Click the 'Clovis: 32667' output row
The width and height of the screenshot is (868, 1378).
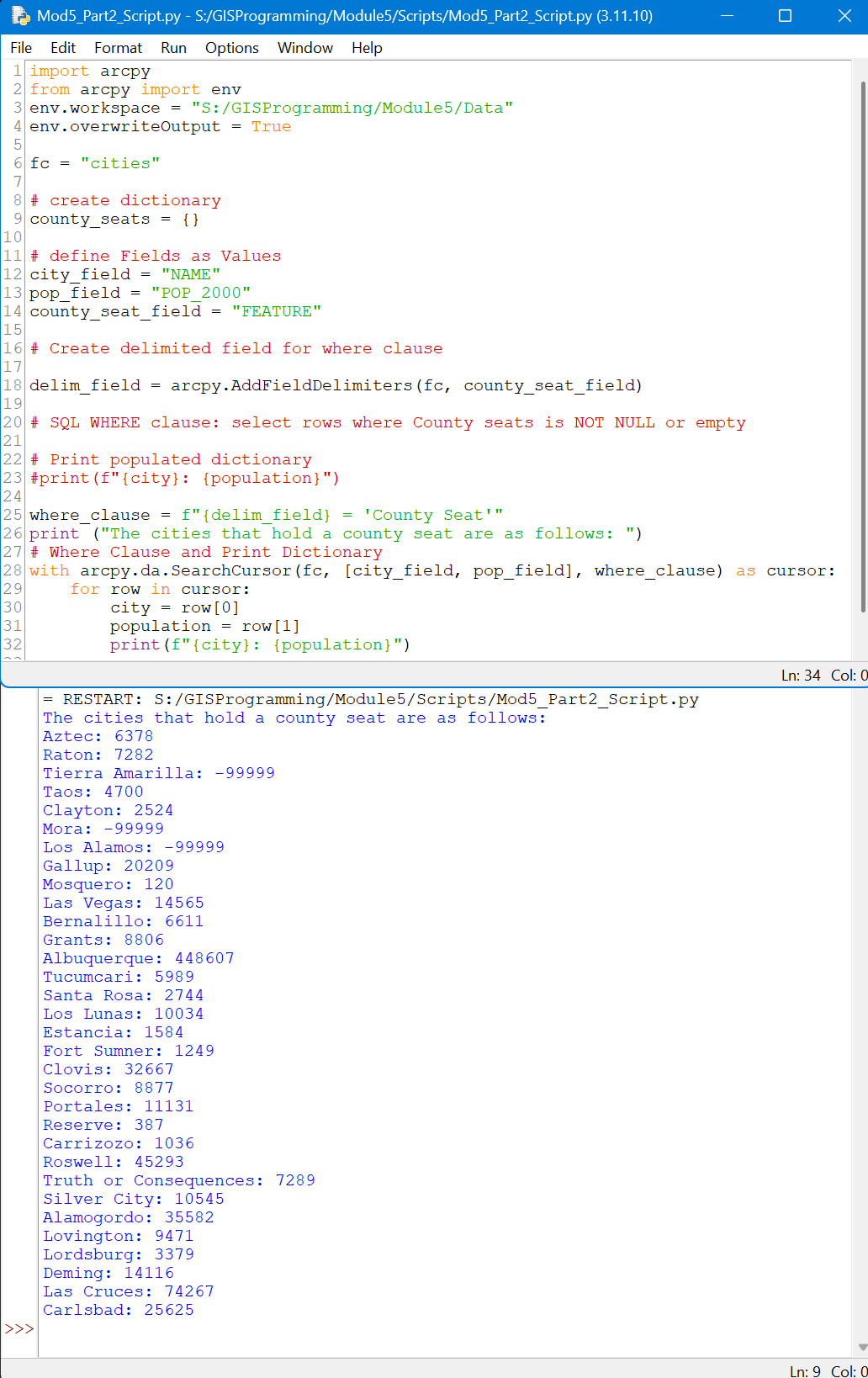tap(108, 1069)
